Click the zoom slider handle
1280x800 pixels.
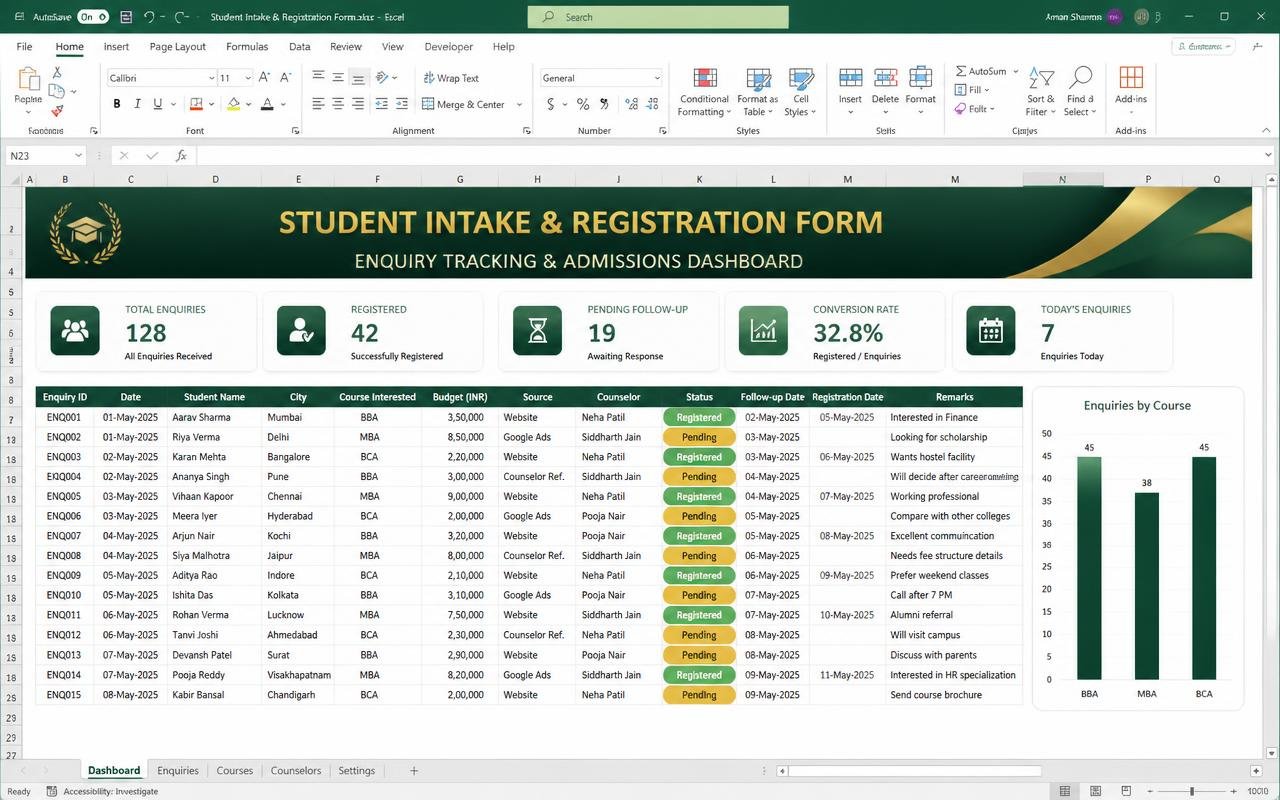pyautogui.click(x=1192, y=791)
